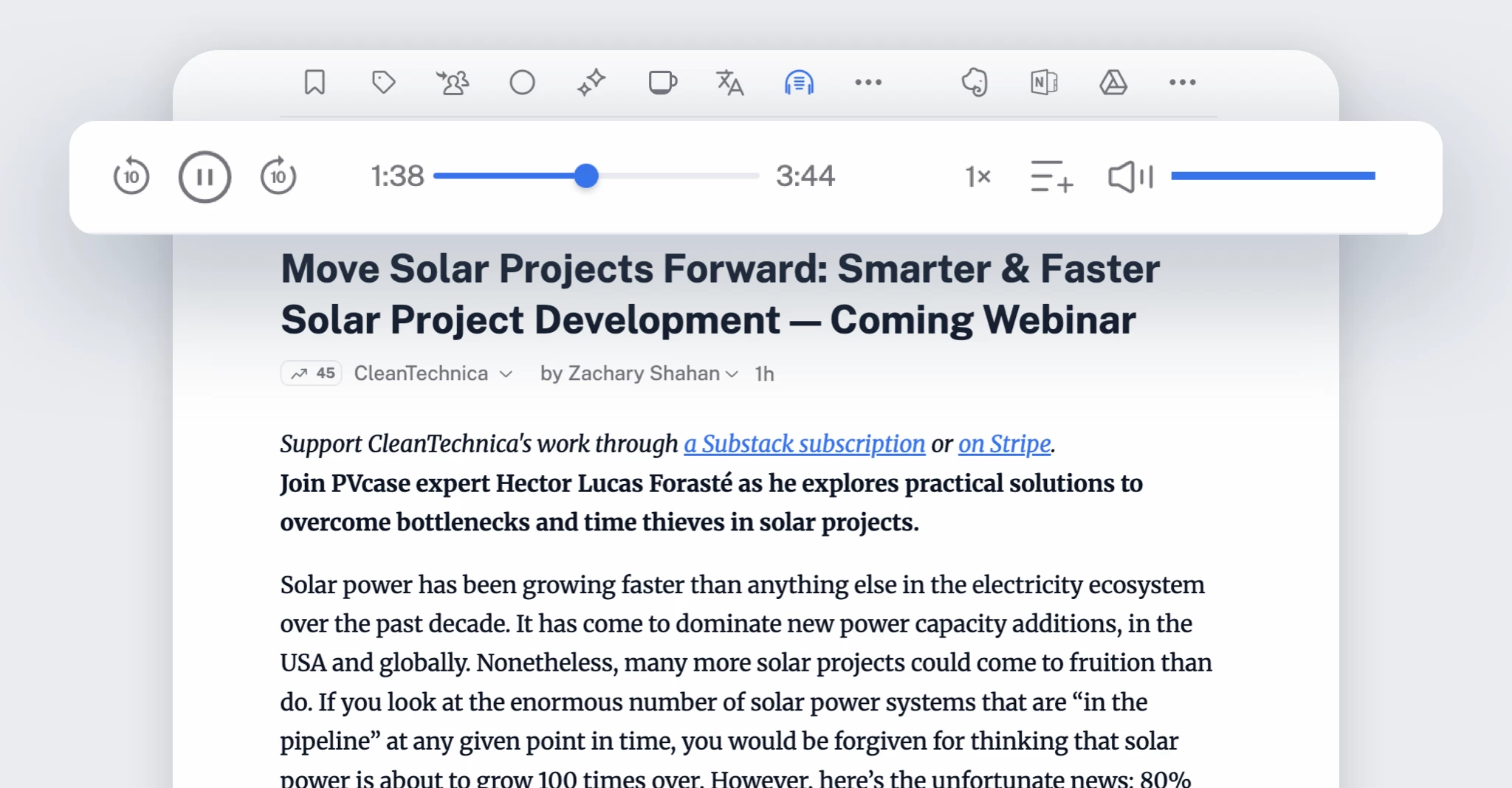Adjust the volume slider bar
The image size is (1512, 788).
[x=1273, y=176]
